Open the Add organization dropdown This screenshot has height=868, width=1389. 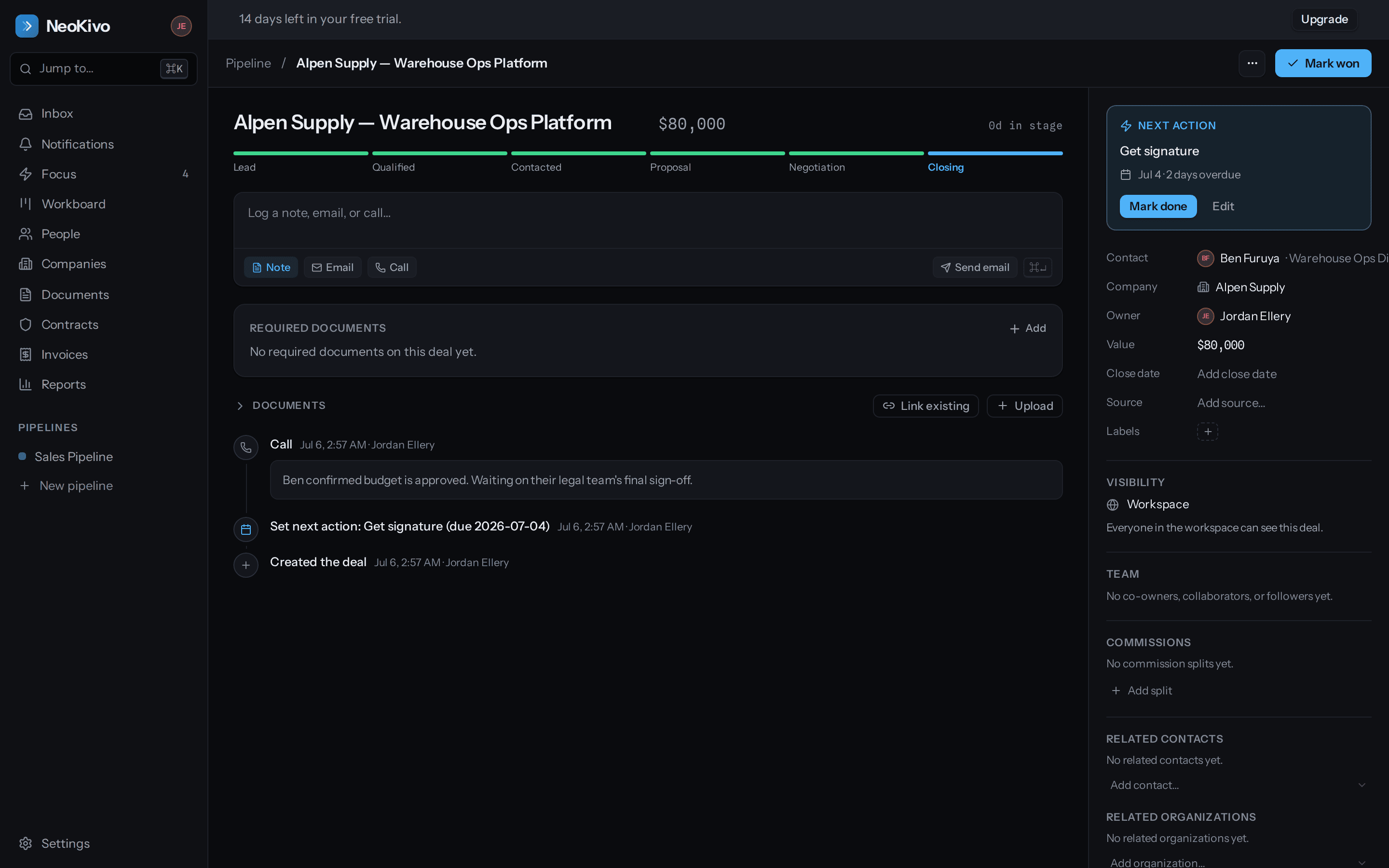point(1238,862)
